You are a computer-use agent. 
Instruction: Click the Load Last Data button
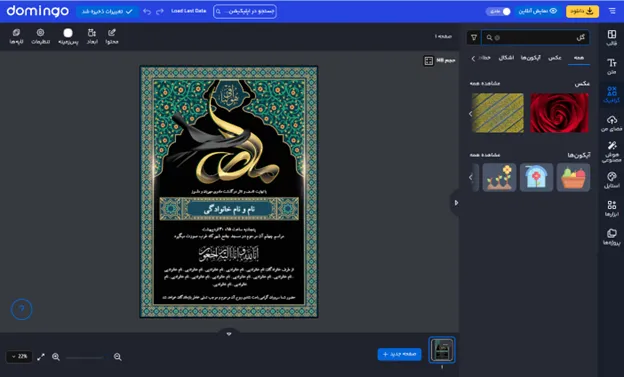pyautogui.click(x=189, y=11)
